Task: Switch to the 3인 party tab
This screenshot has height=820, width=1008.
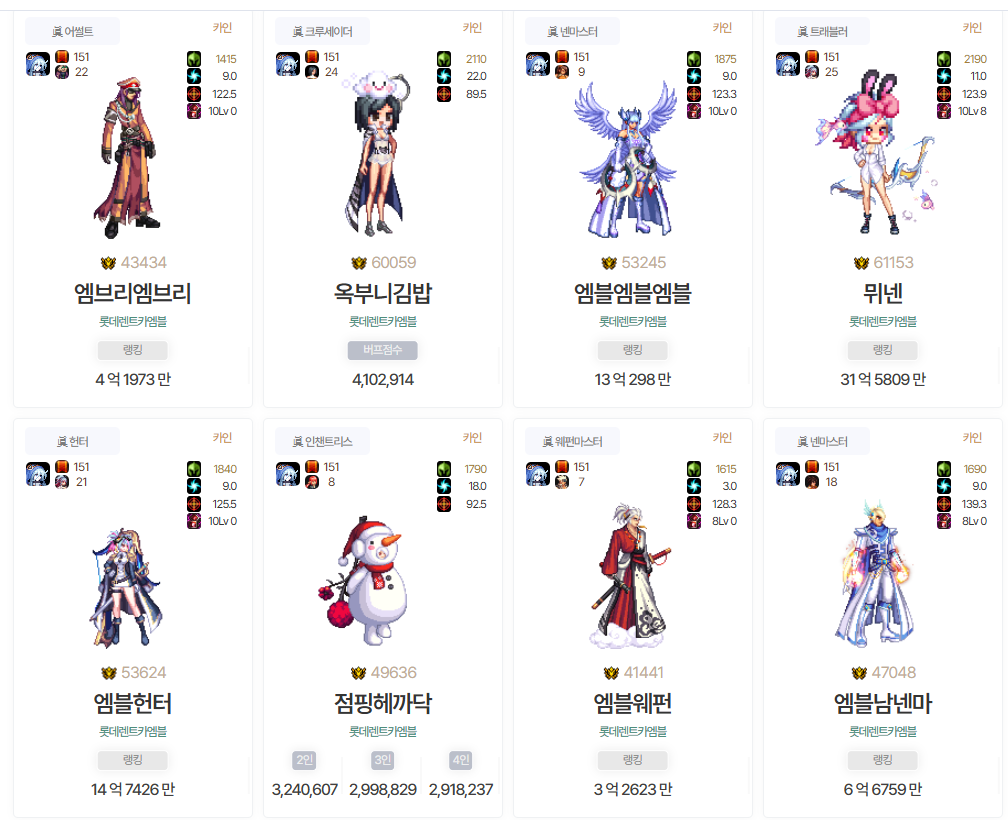Action: 382,760
